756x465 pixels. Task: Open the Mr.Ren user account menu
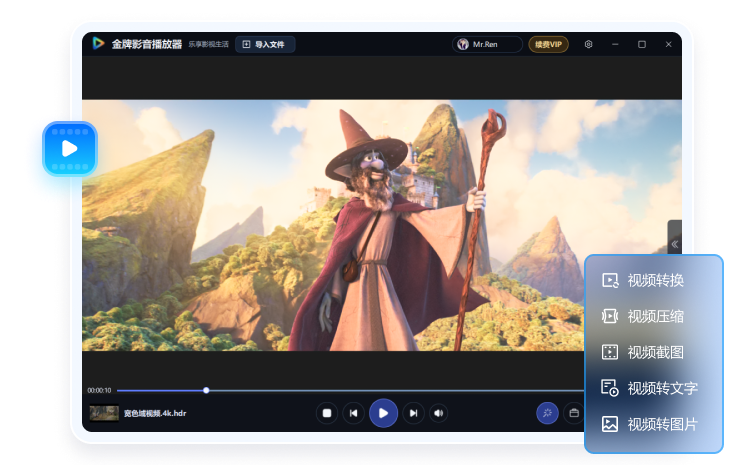pyautogui.click(x=488, y=44)
